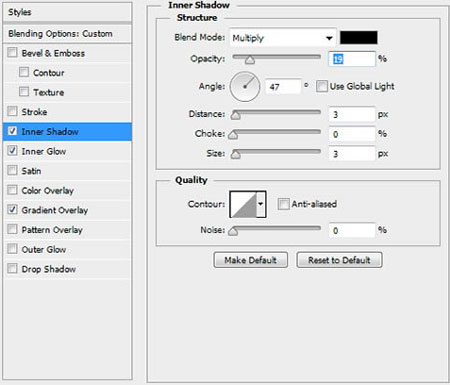
Task: Click the Make Default button
Action: click(x=251, y=260)
